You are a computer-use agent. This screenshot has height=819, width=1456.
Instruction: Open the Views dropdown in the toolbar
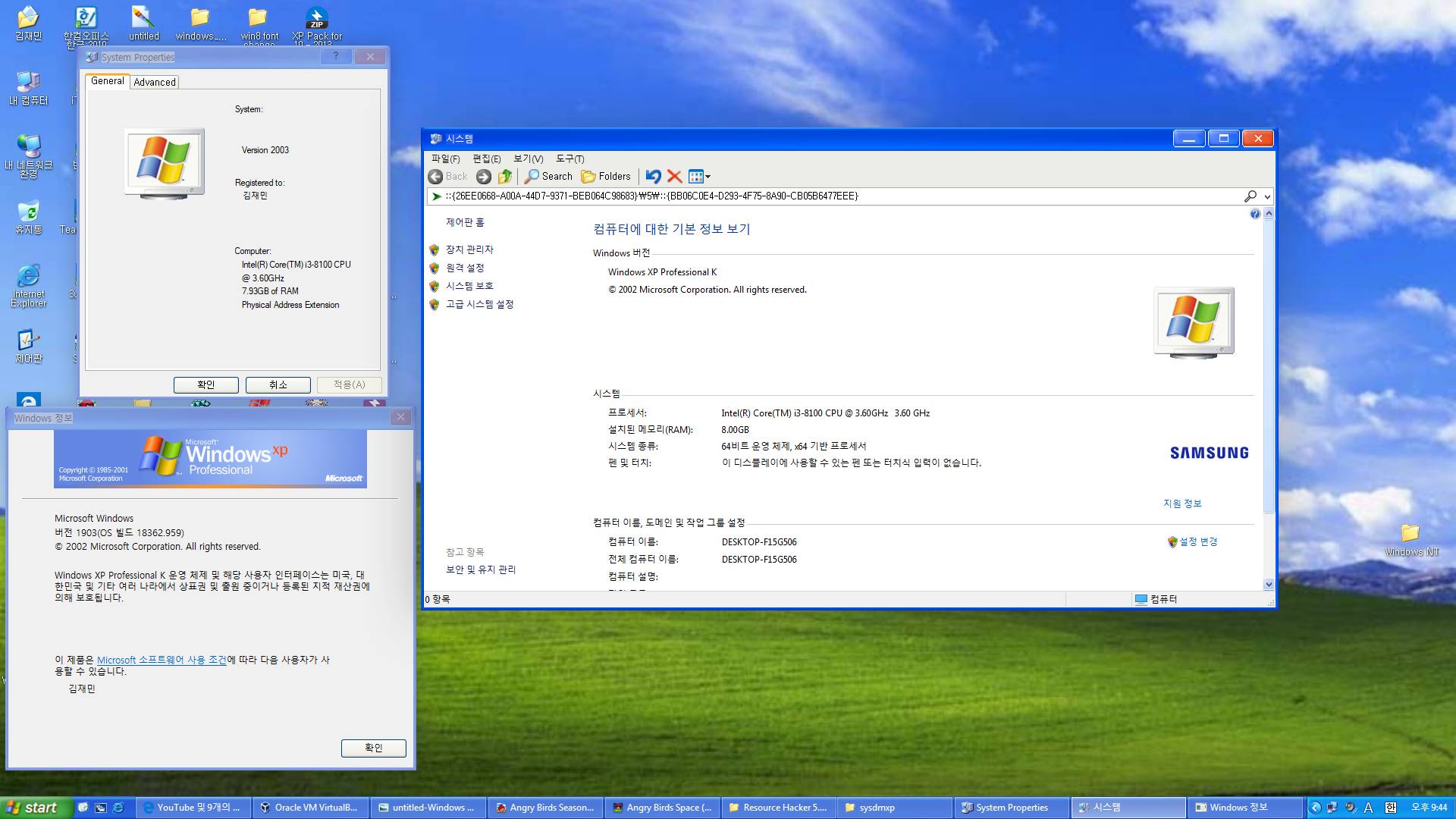[699, 177]
